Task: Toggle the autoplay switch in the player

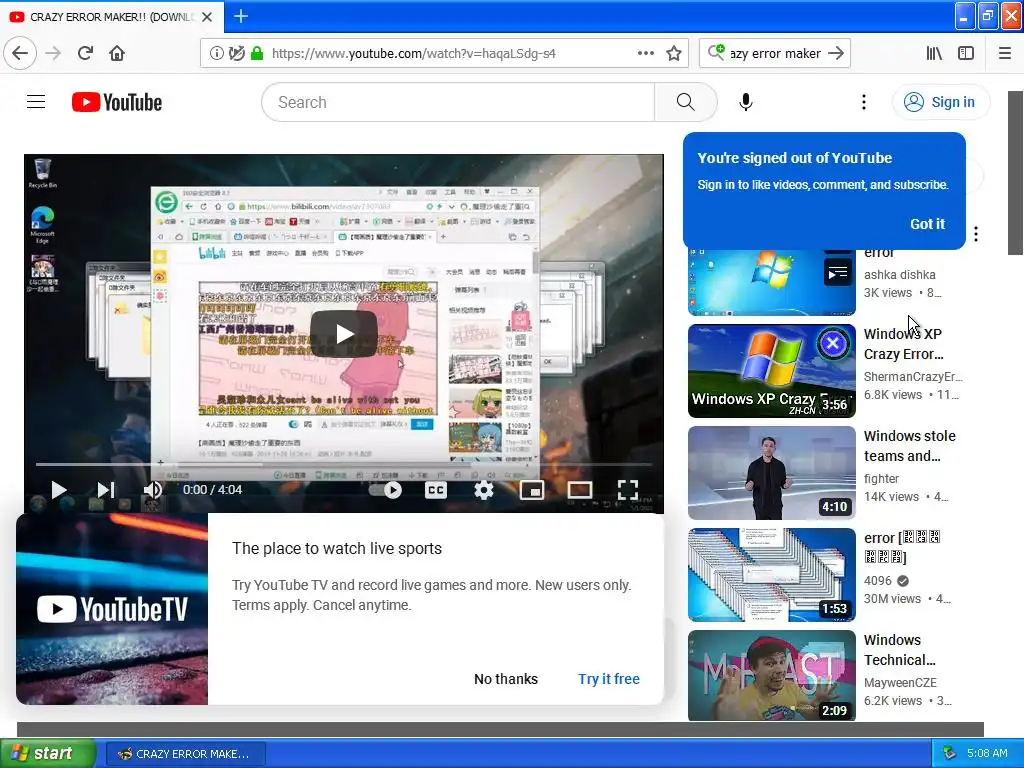Action: [x=385, y=490]
